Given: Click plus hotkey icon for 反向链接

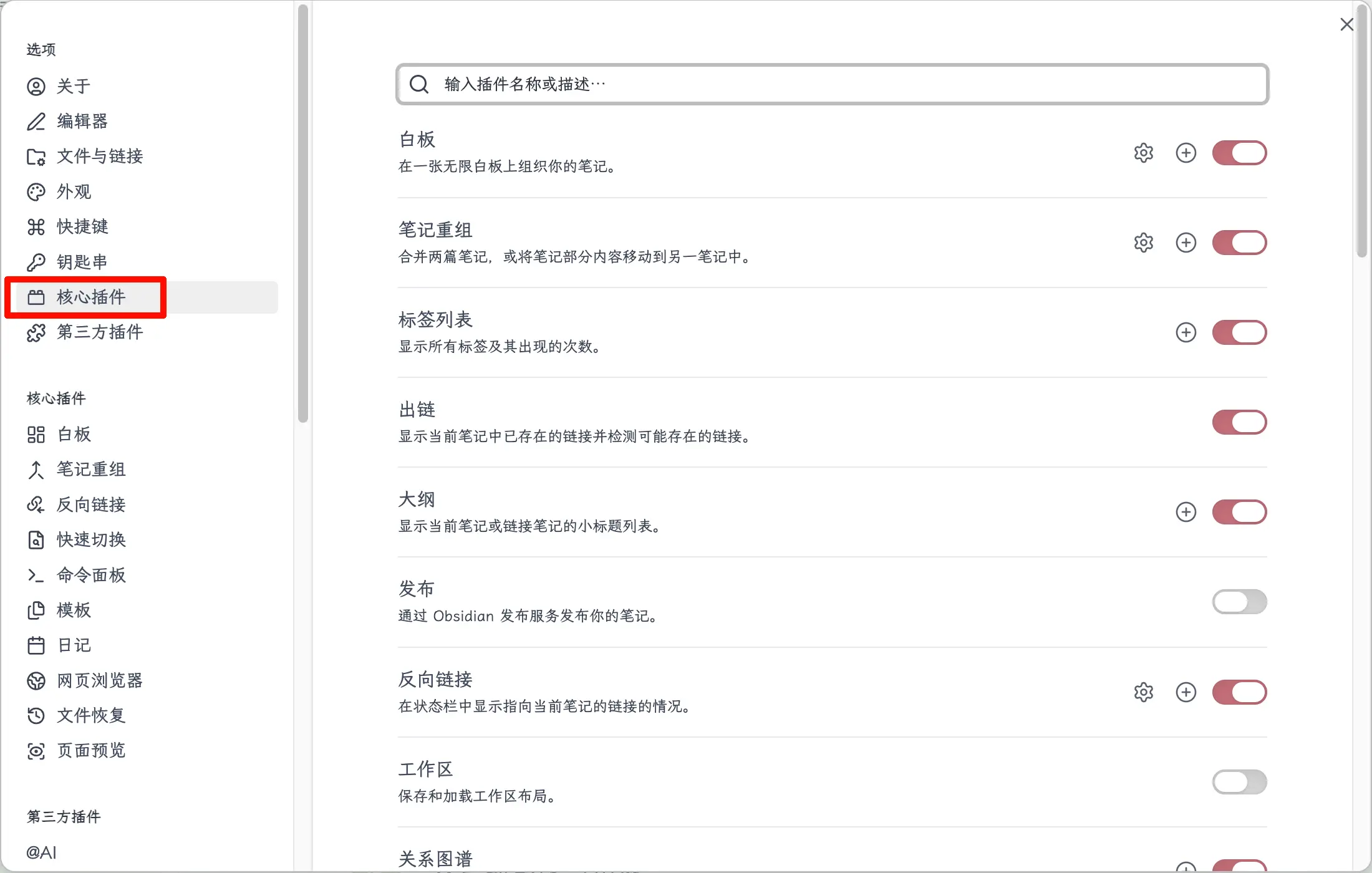Looking at the screenshot, I should point(1186,692).
